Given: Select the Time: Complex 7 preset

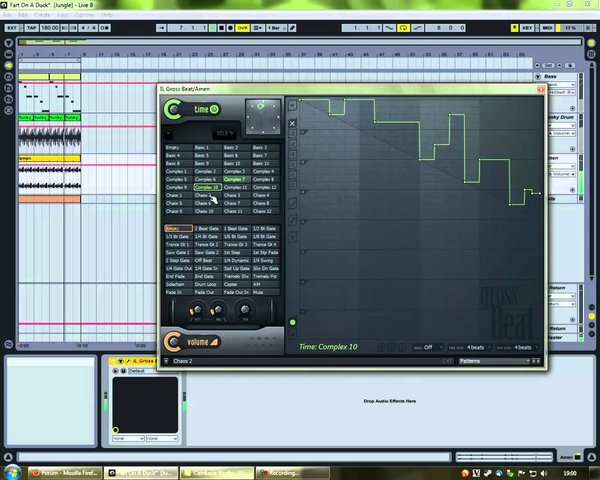Looking at the screenshot, I should [236, 179].
